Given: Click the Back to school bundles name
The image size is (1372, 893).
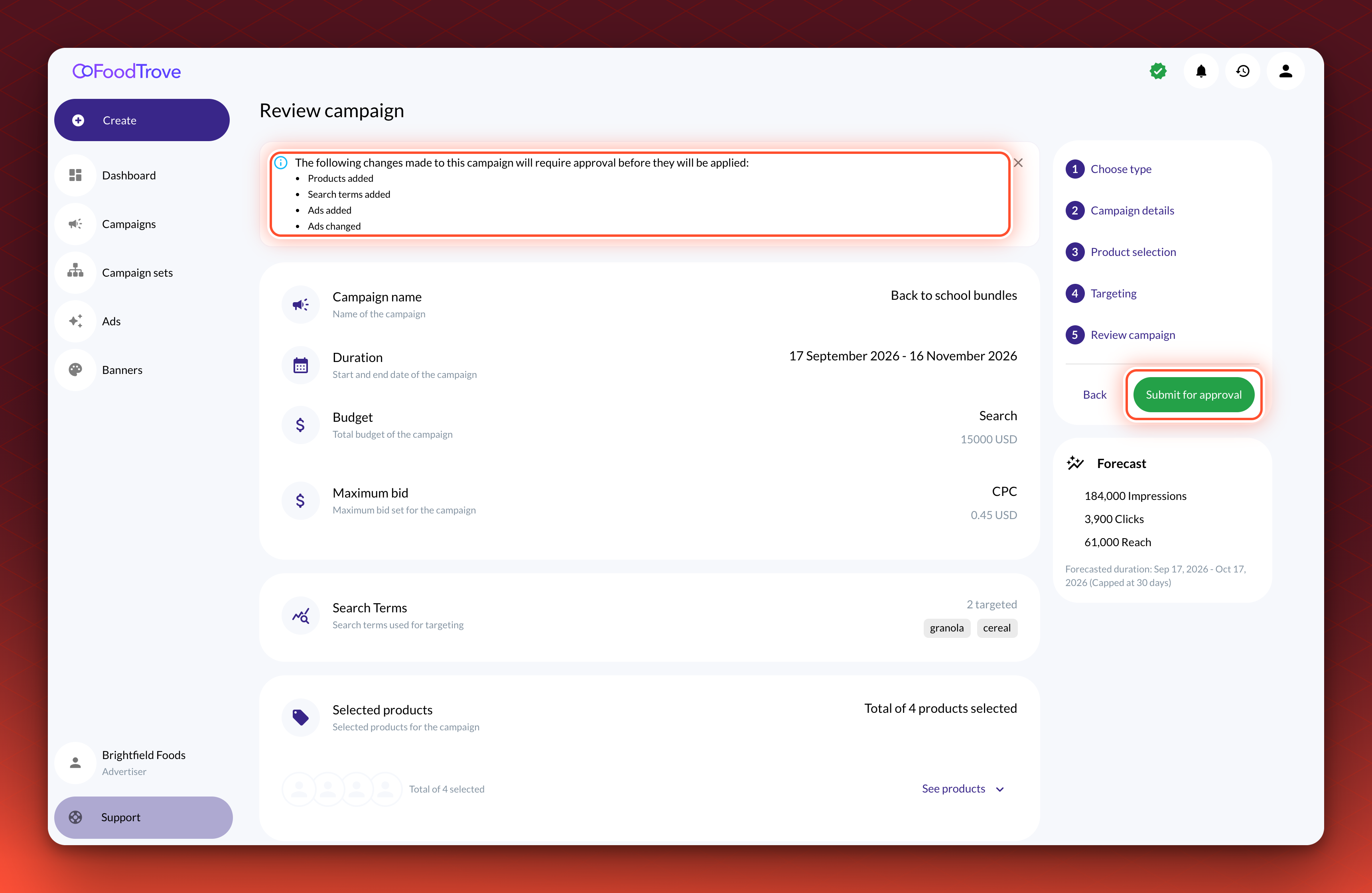Looking at the screenshot, I should (x=954, y=295).
